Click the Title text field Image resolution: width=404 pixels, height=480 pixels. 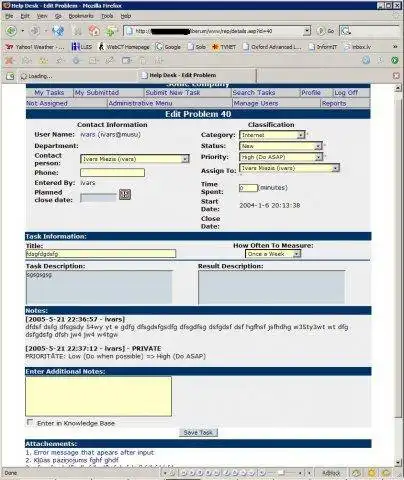coord(101,254)
